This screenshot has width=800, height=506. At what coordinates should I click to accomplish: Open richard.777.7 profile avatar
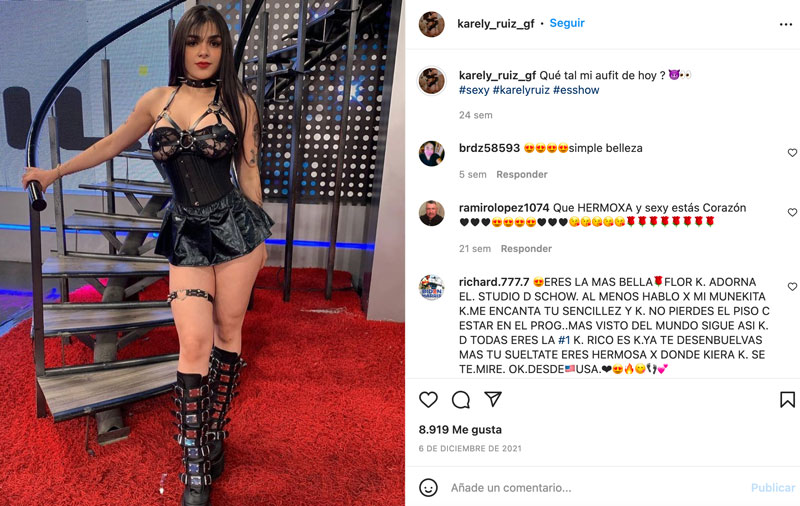[432, 287]
